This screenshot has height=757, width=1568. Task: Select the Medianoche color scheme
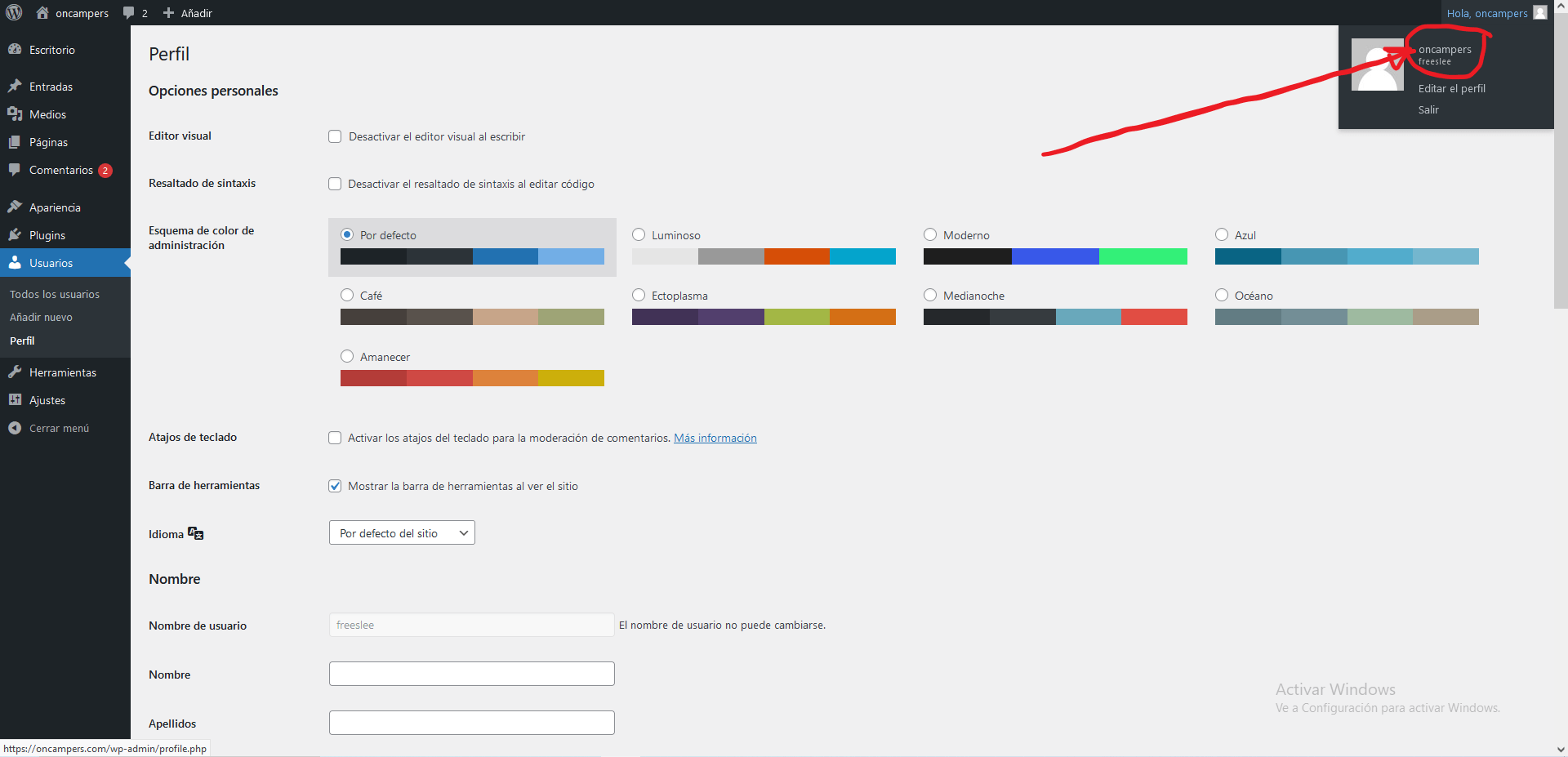coord(930,295)
